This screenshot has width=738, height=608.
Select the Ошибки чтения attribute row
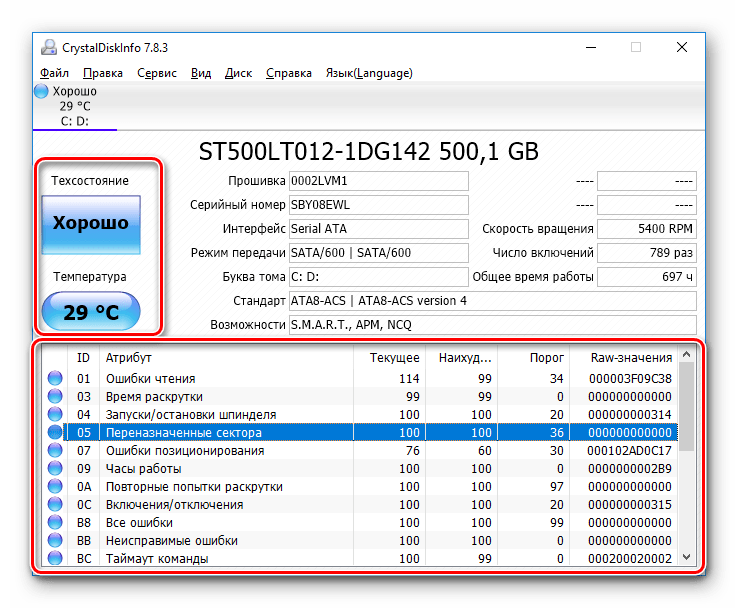click(x=360, y=378)
